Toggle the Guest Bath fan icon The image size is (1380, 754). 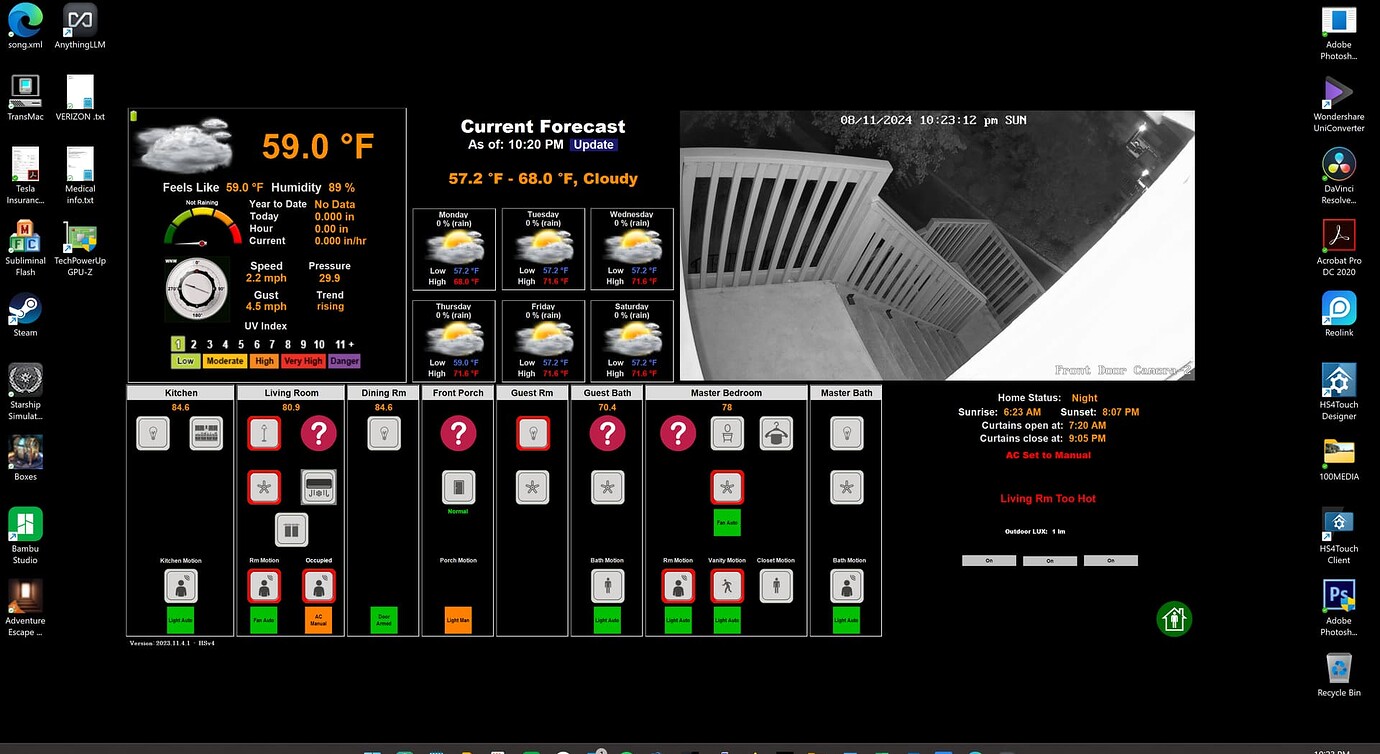pyautogui.click(x=607, y=487)
